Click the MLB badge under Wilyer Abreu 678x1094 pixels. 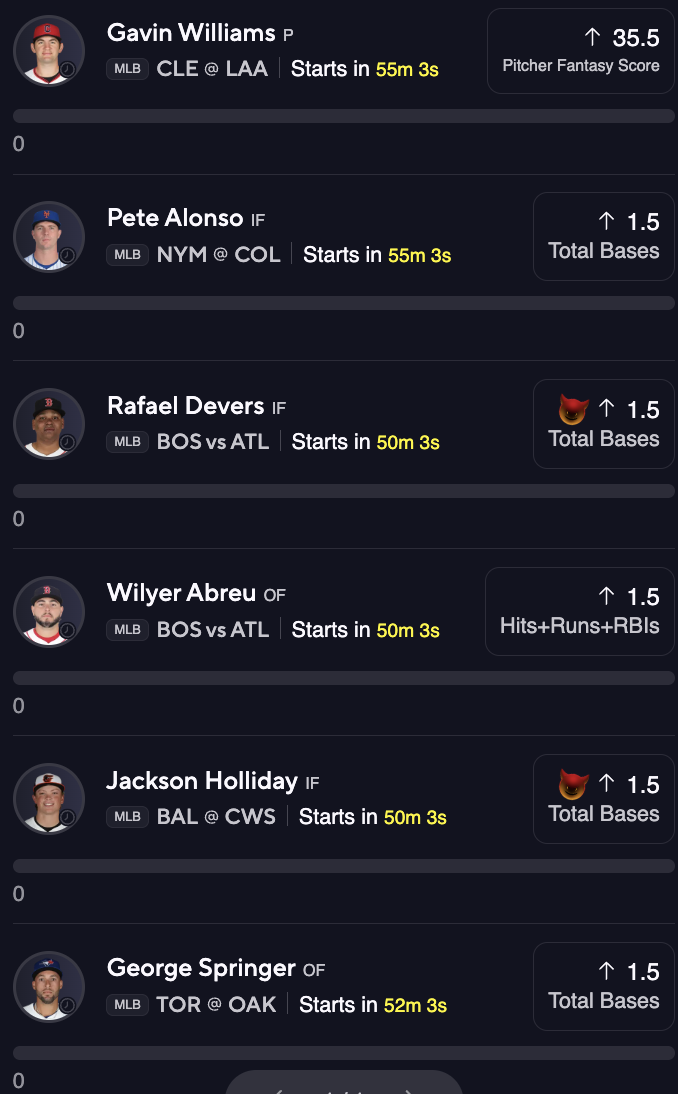click(x=127, y=630)
